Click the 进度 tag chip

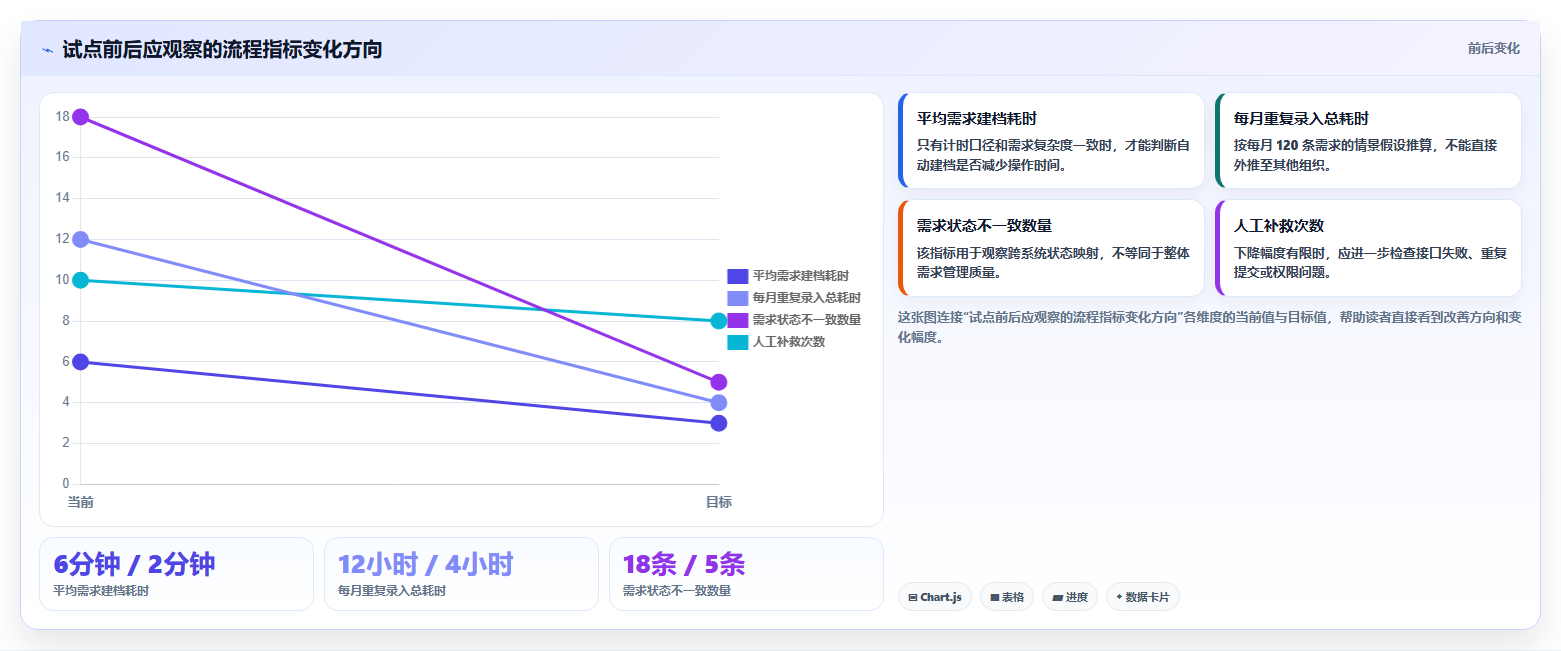[x=1070, y=597]
